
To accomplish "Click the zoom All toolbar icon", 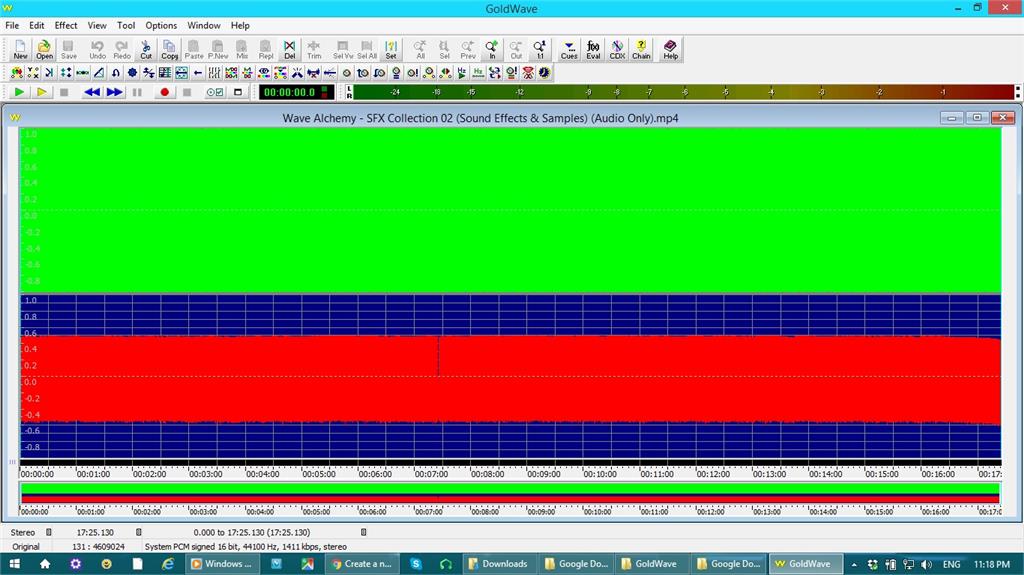I will pyautogui.click(x=420, y=50).
